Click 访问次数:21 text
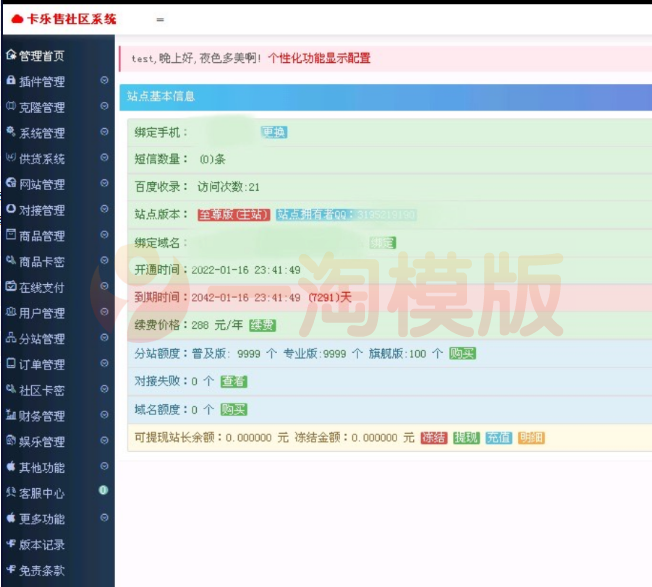Image resolution: width=652 pixels, height=587 pixels. pyautogui.click(x=228, y=187)
